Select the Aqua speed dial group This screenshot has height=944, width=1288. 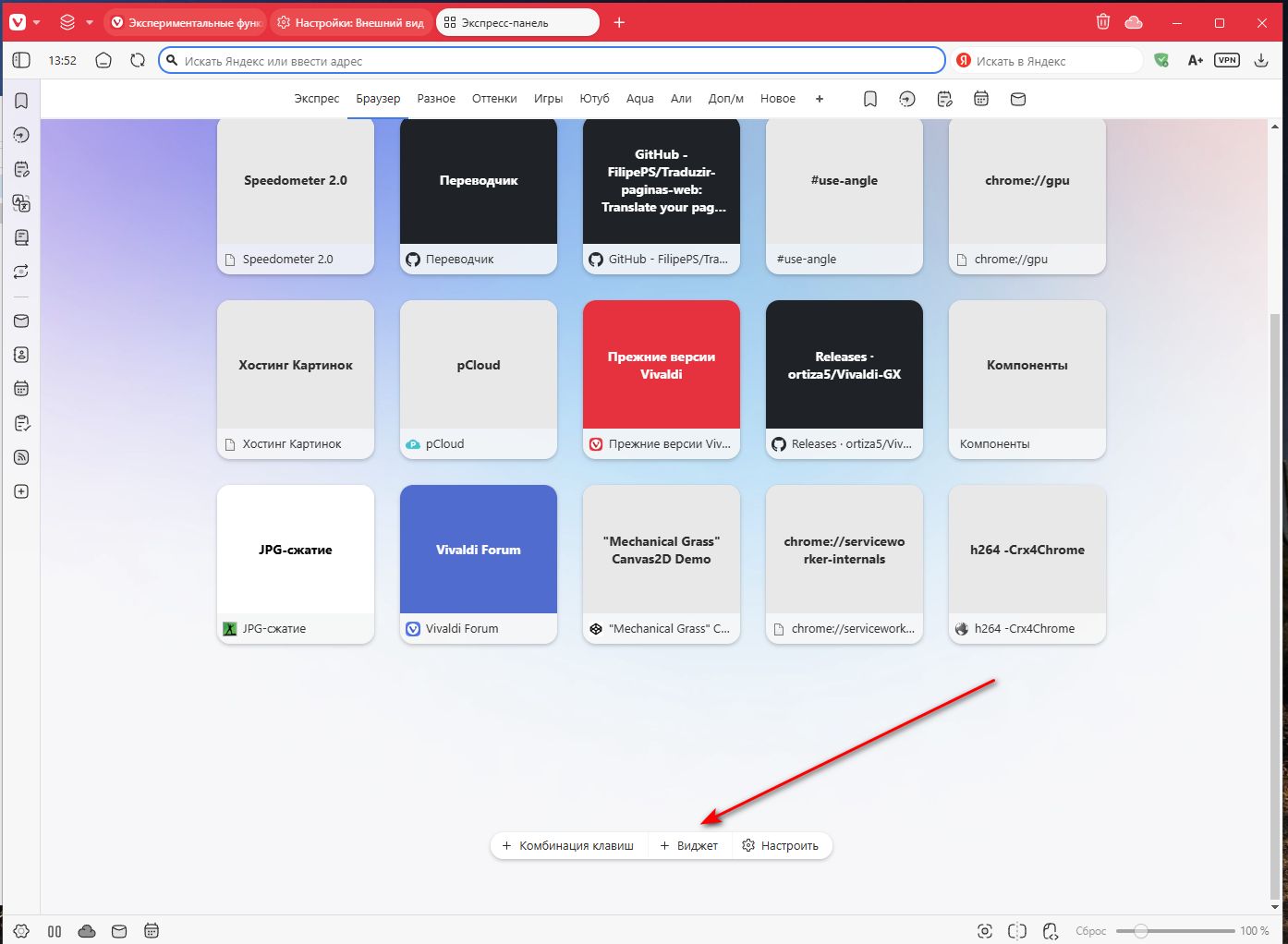(640, 99)
